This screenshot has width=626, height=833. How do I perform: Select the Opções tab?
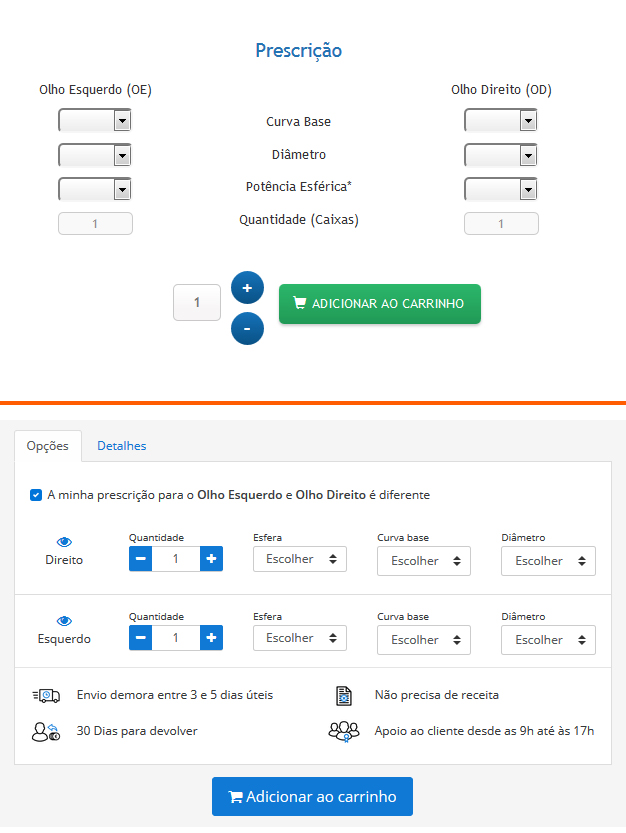[x=48, y=446]
